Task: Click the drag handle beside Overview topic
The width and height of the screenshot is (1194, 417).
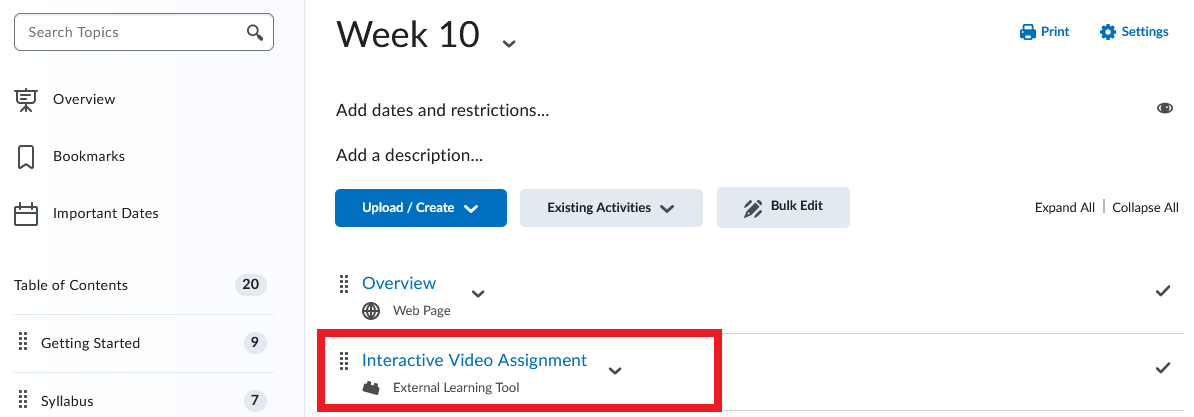Action: (343, 284)
